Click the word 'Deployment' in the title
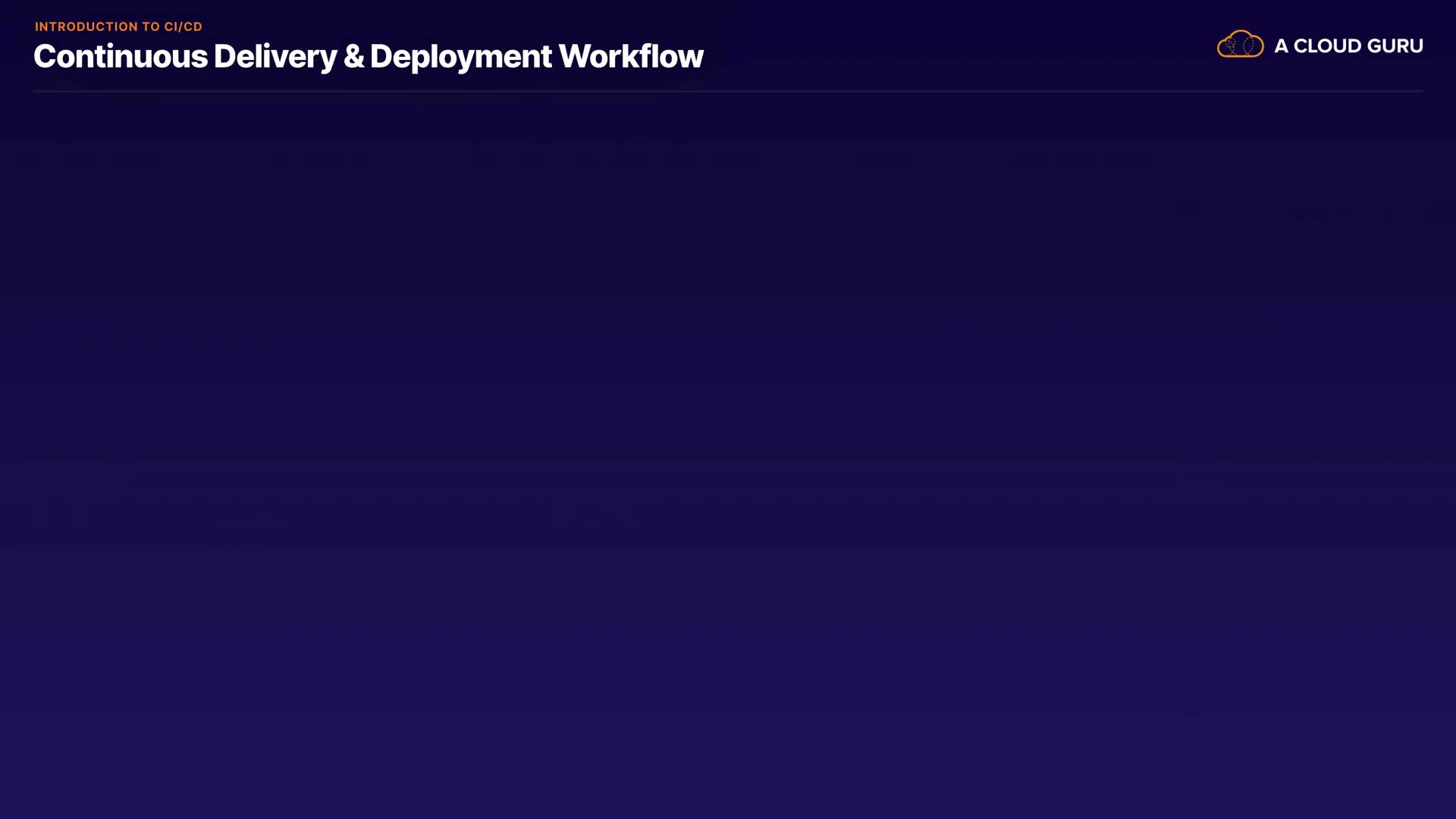This screenshot has width=1456, height=819. 461,57
